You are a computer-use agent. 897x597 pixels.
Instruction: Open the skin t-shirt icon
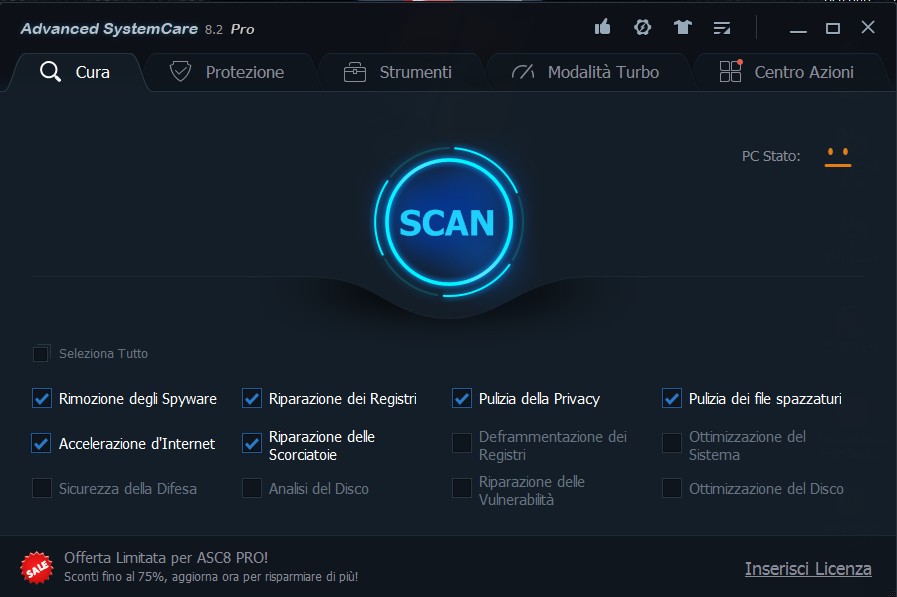pyautogui.click(x=682, y=27)
